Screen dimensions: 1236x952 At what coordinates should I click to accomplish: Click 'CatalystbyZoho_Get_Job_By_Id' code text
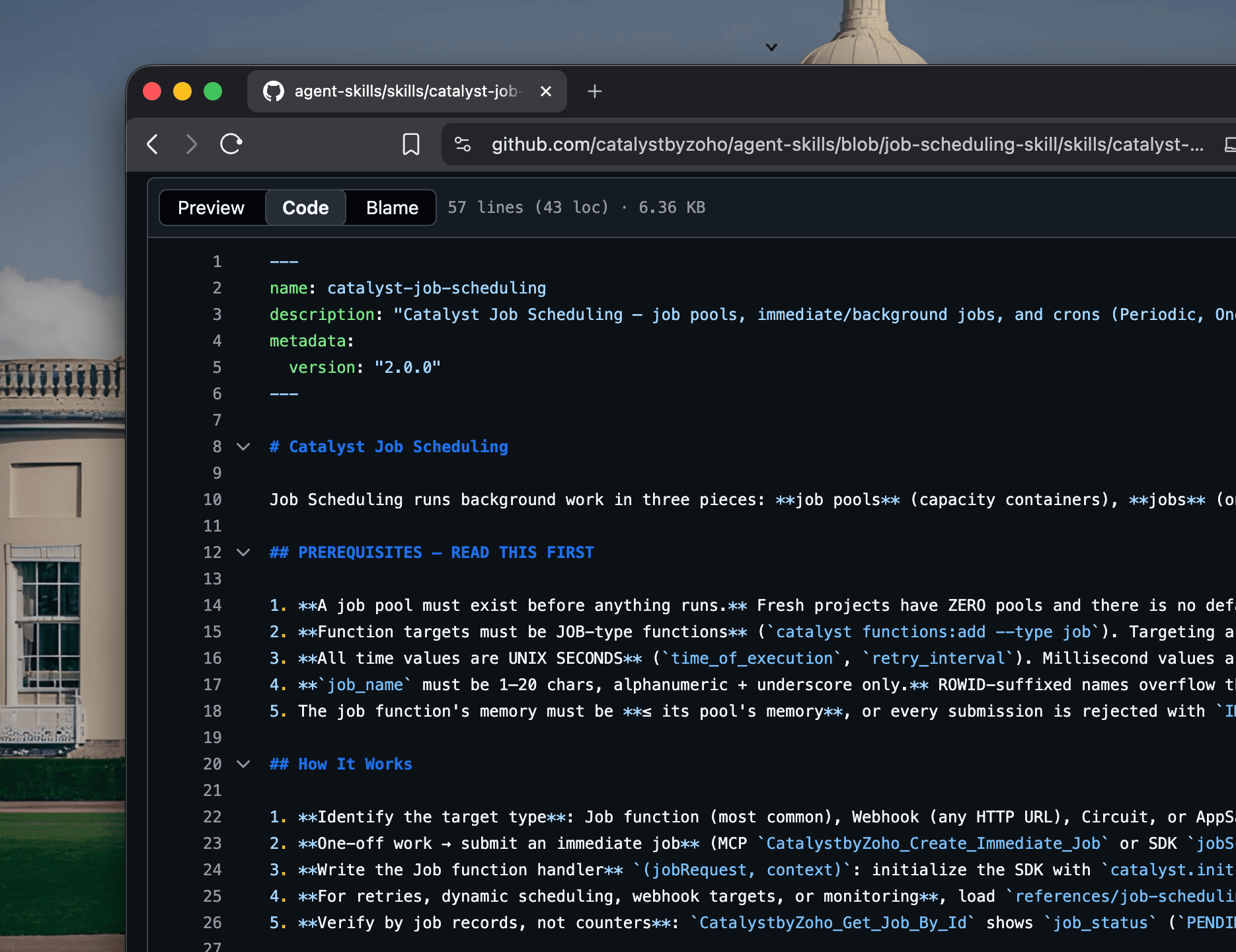(833, 923)
